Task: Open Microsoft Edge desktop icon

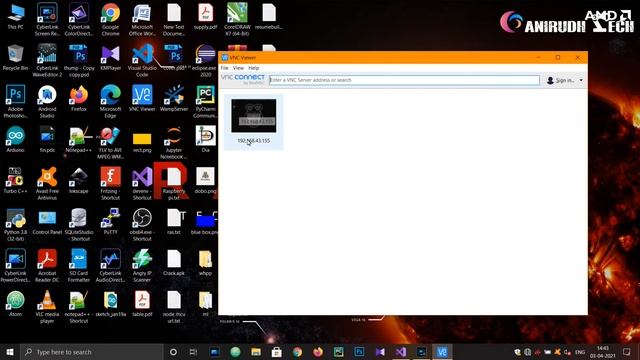Action: click(111, 101)
